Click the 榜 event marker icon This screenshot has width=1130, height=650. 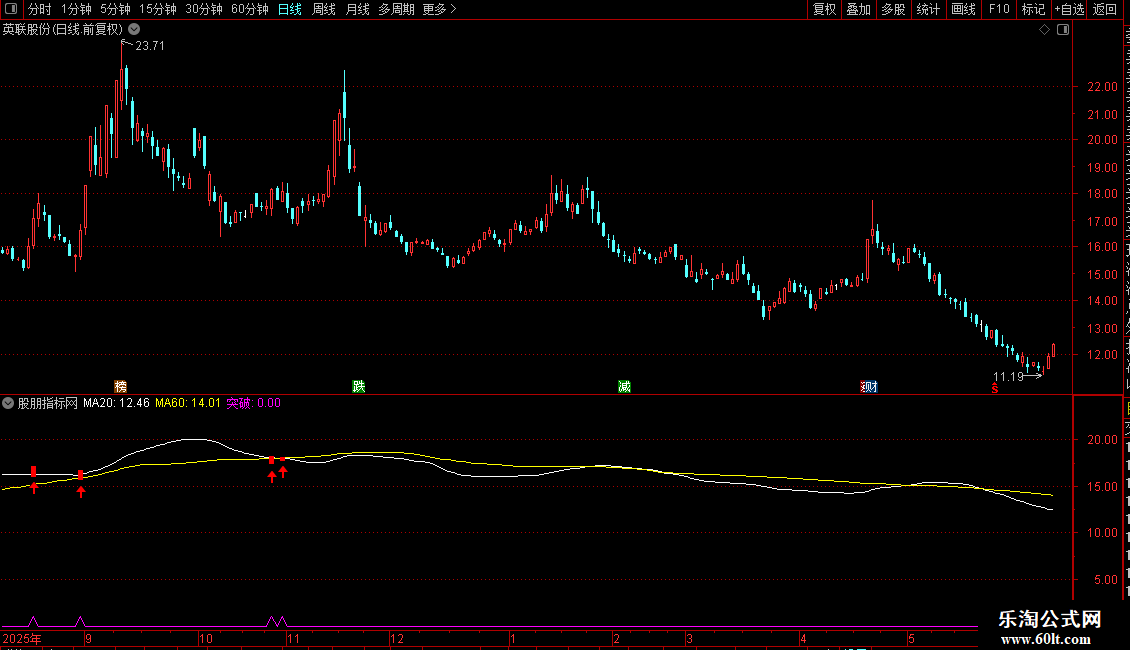120,387
